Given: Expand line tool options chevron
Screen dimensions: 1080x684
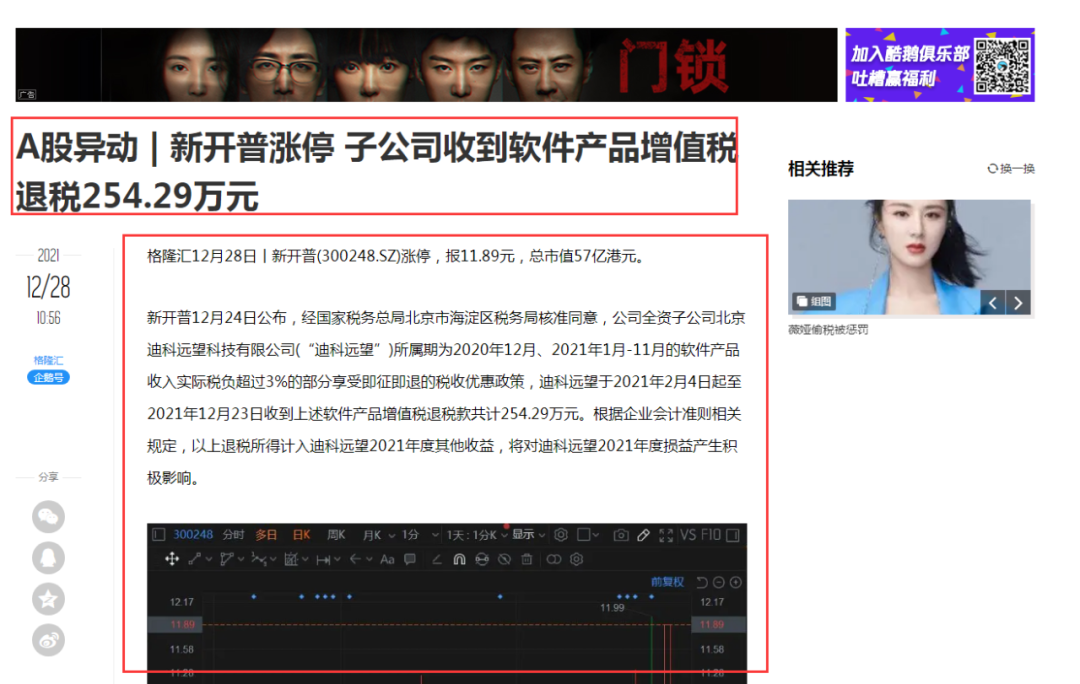Looking at the screenshot, I should coord(209,559).
